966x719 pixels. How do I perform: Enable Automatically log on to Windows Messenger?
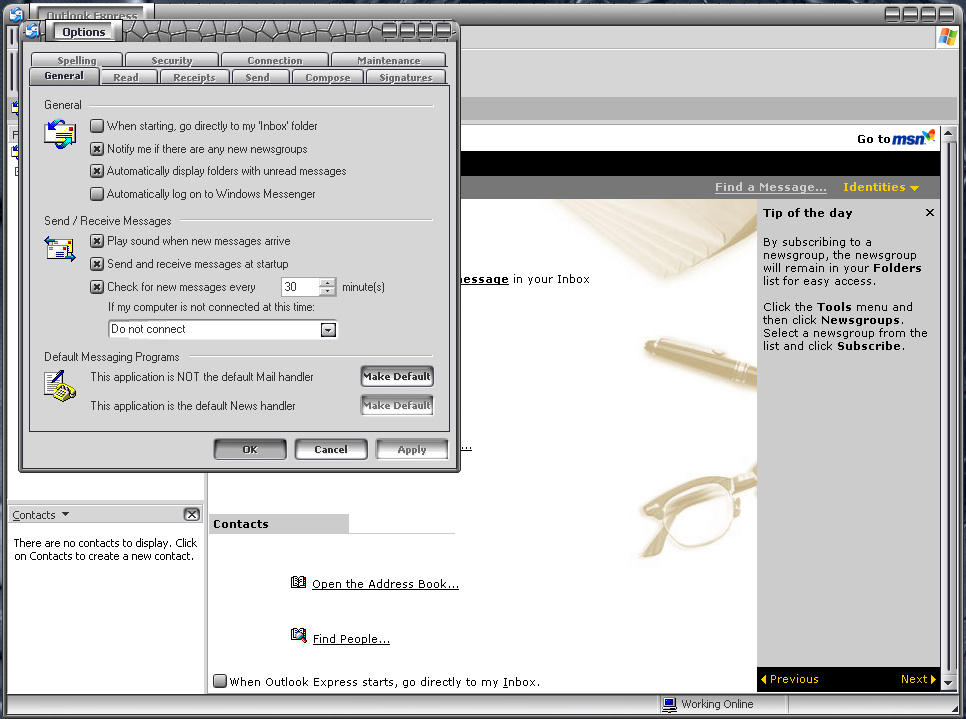coord(97,194)
